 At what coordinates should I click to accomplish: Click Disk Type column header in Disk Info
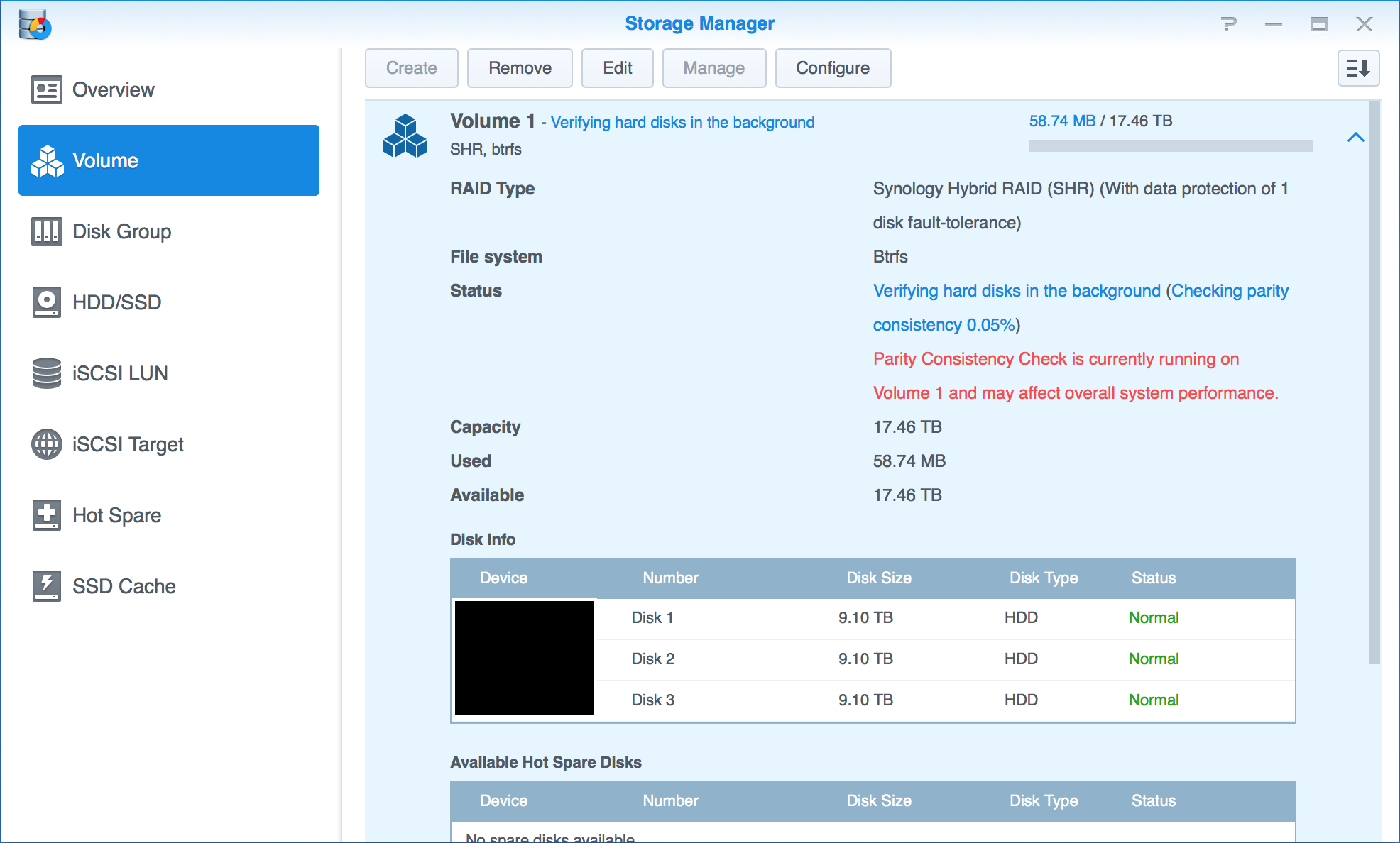click(x=1044, y=578)
